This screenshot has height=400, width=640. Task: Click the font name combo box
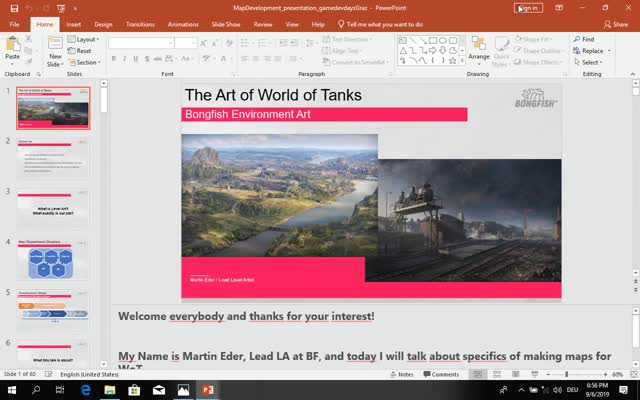click(141, 43)
